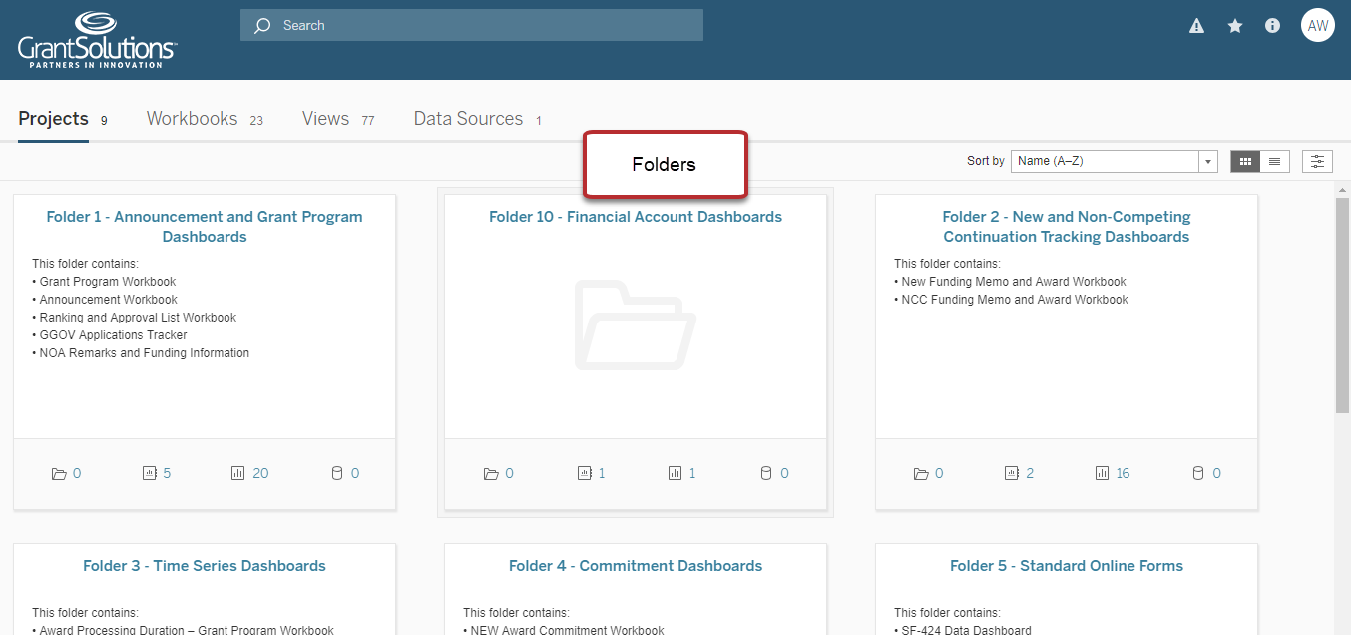Screen dimensions: 1351x635
Task: Switch to the Workbooks tab
Action: 192,119
